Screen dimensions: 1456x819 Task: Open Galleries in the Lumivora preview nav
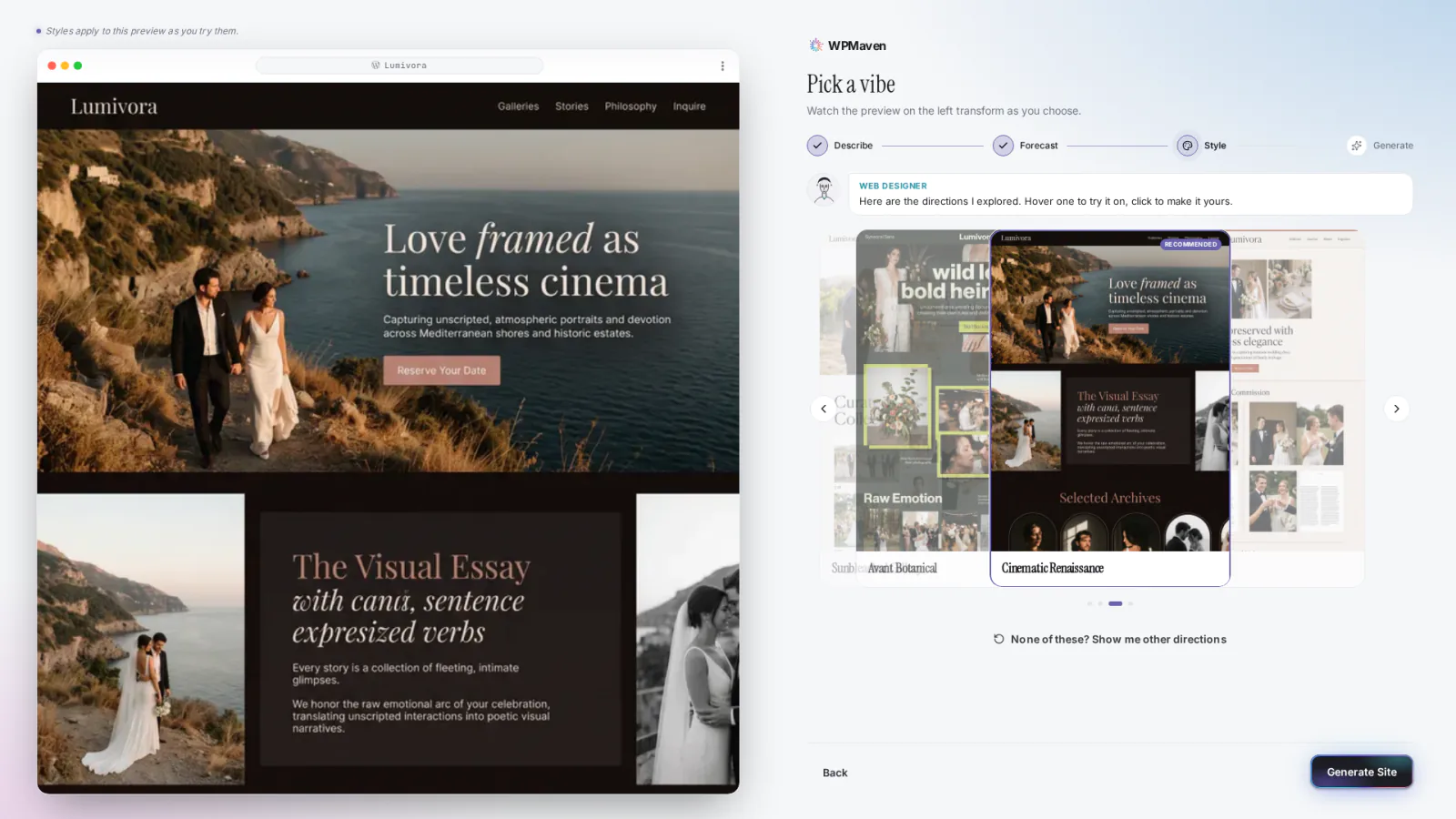pyautogui.click(x=518, y=106)
